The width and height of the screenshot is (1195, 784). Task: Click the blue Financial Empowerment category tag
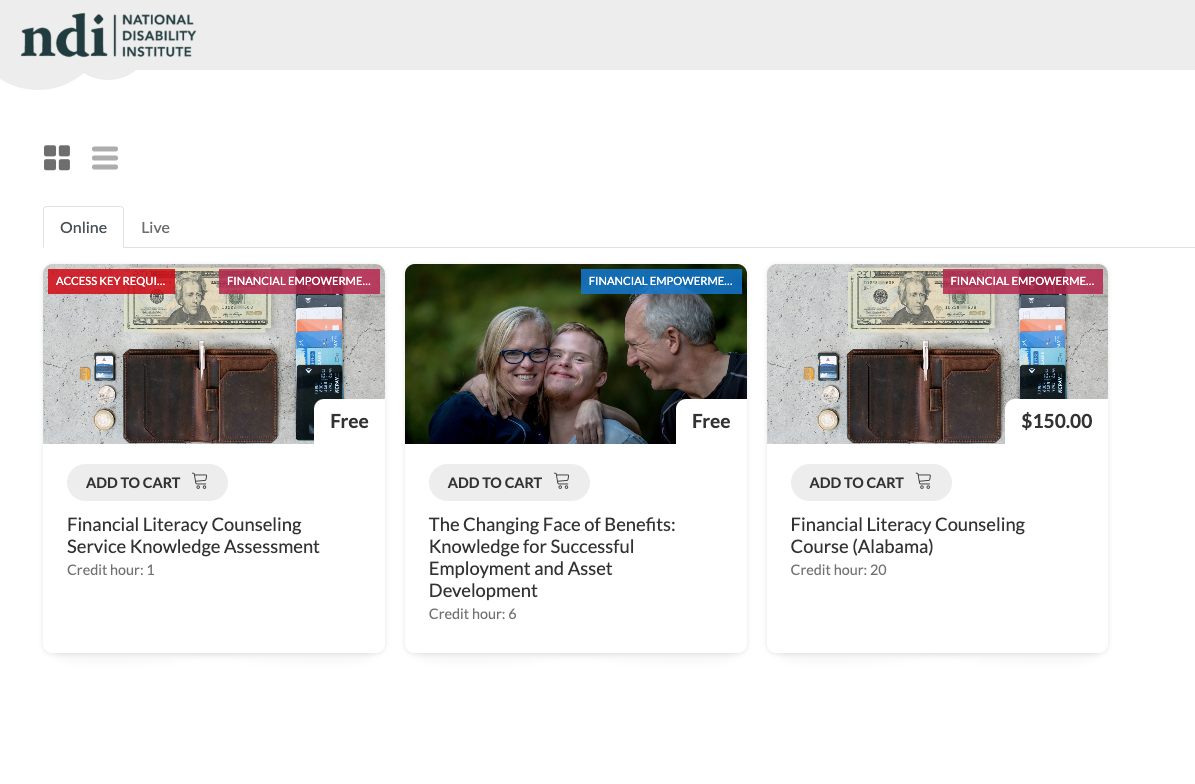point(661,281)
